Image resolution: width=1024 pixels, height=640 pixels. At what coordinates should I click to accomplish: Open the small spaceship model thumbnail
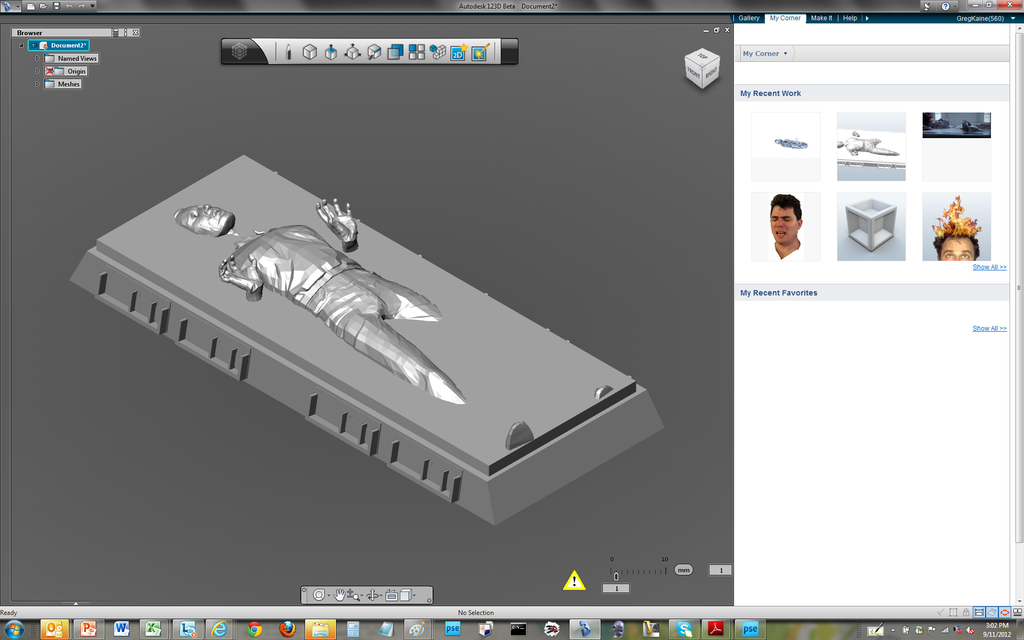[x=786, y=146]
